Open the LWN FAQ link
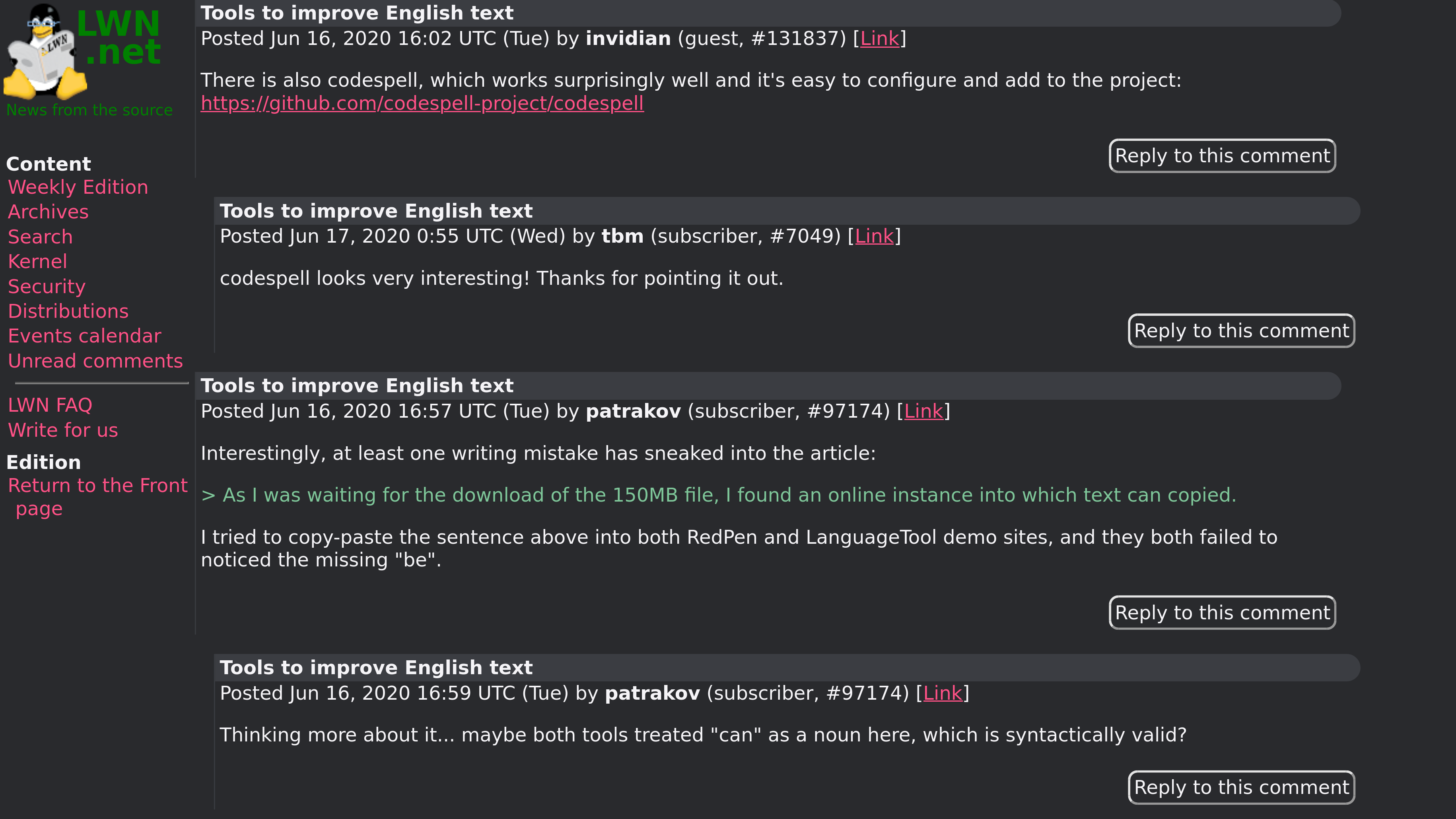The width and height of the screenshot is (1456, 819). click(50, 405)
